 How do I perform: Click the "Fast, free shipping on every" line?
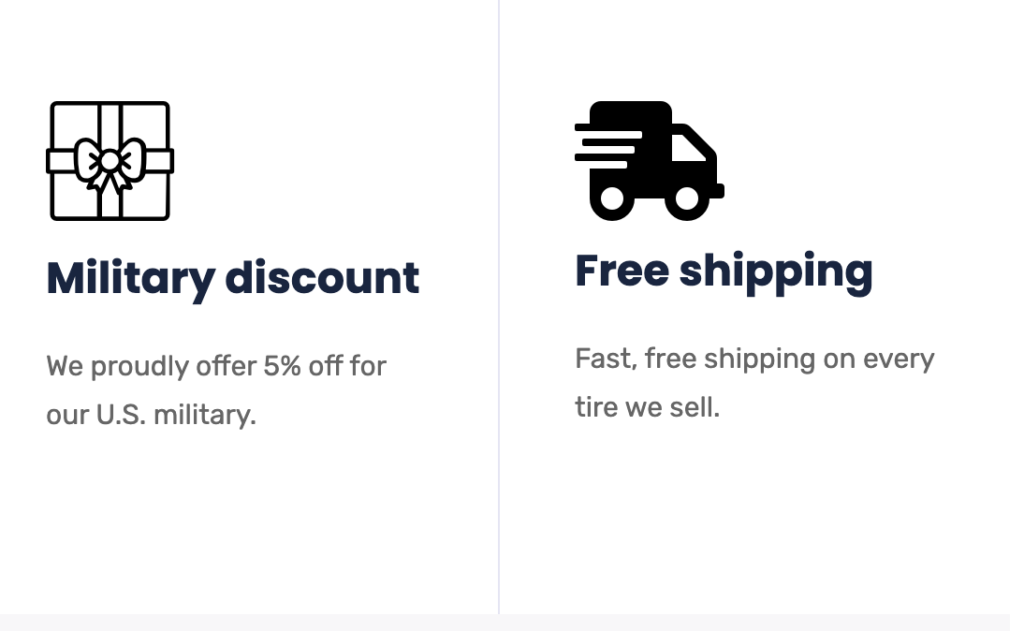(x=755, y=359)
